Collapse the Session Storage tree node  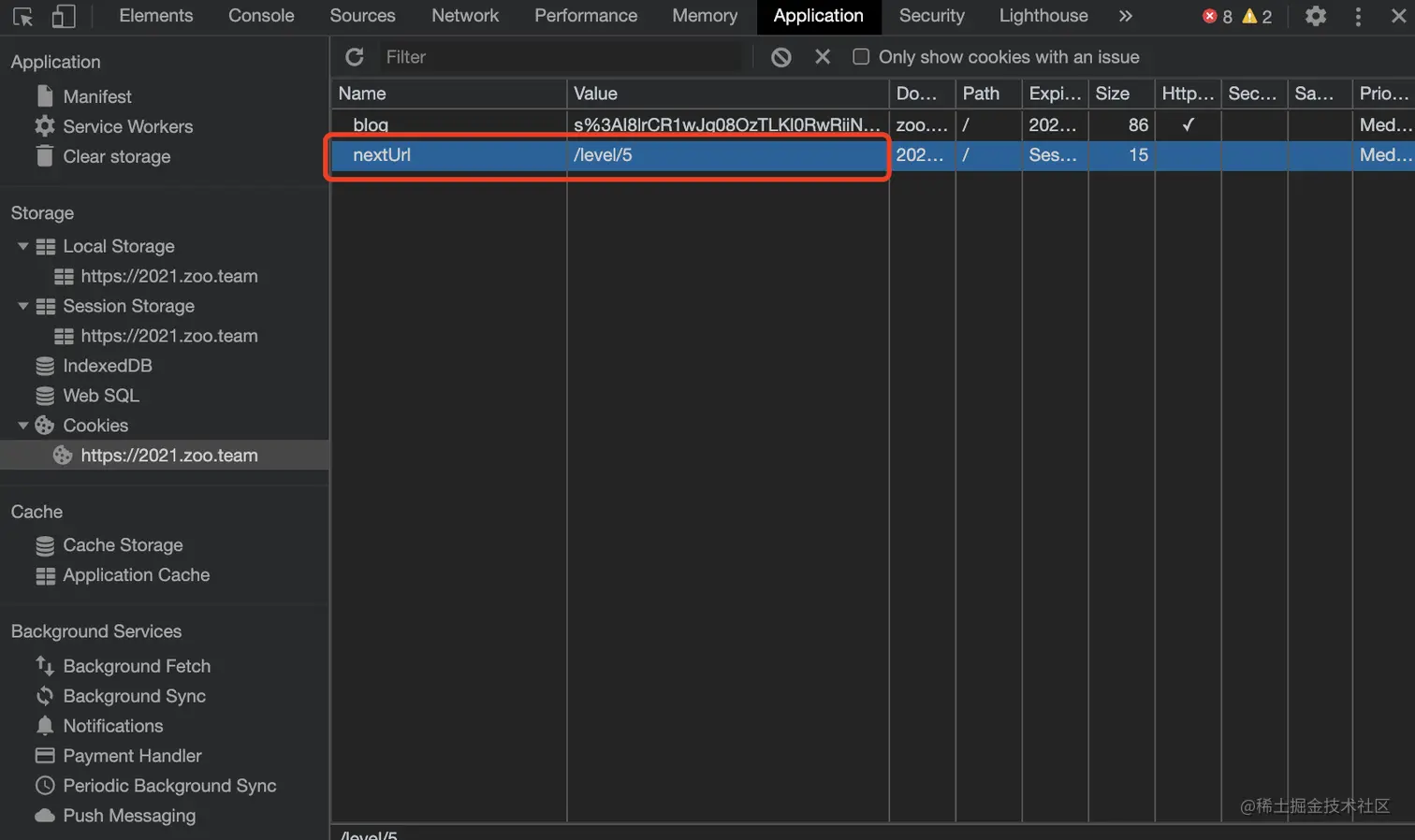pyautogui.click(x=23, y=306)
